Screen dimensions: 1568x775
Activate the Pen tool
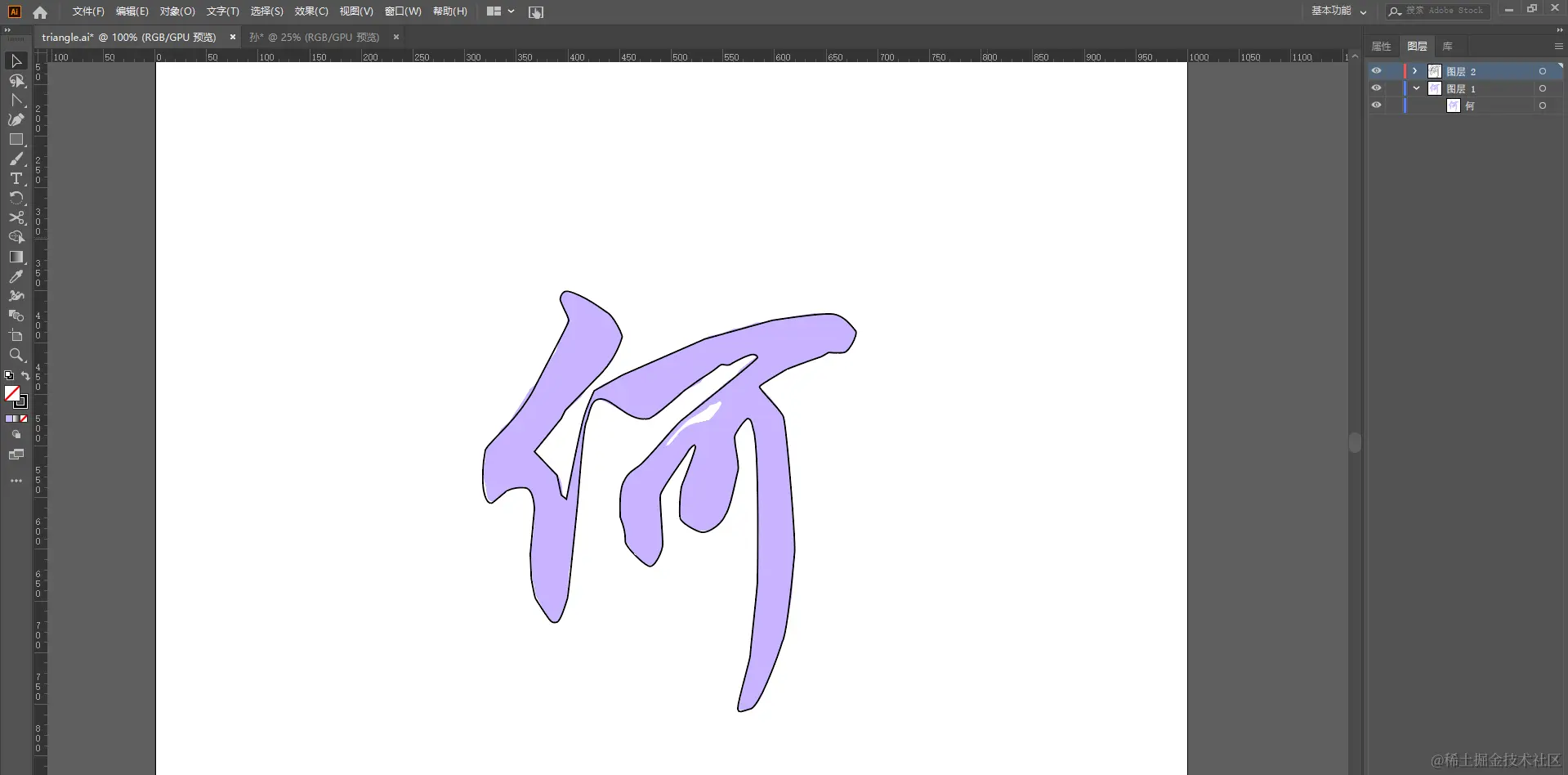(16, 119)
